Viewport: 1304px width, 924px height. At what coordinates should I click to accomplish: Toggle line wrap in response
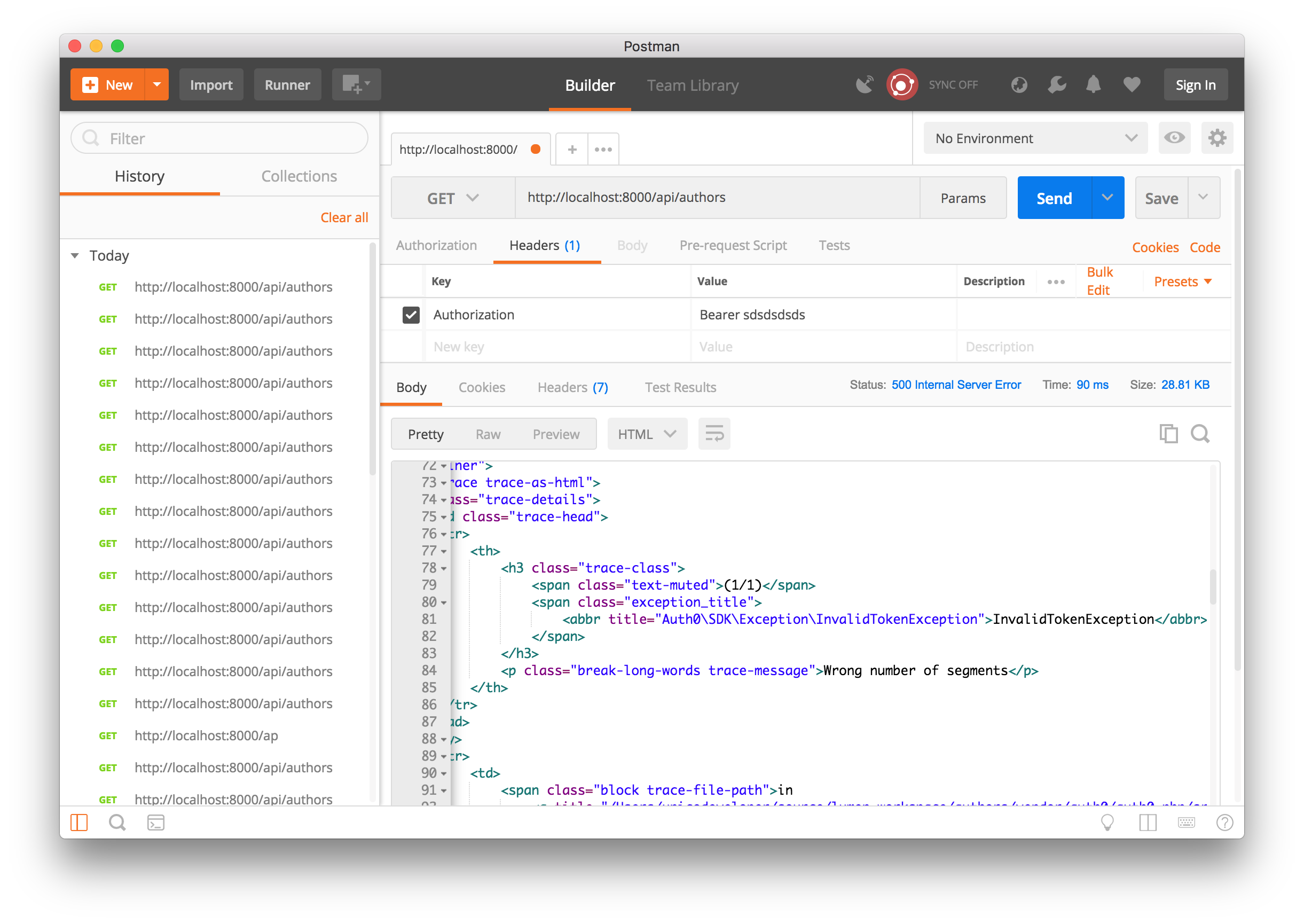(714, 434)
